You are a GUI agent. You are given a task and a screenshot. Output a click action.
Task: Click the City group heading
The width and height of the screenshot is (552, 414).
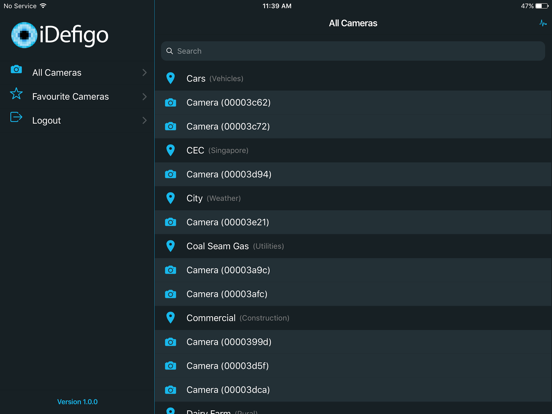(x=194, y=199)
